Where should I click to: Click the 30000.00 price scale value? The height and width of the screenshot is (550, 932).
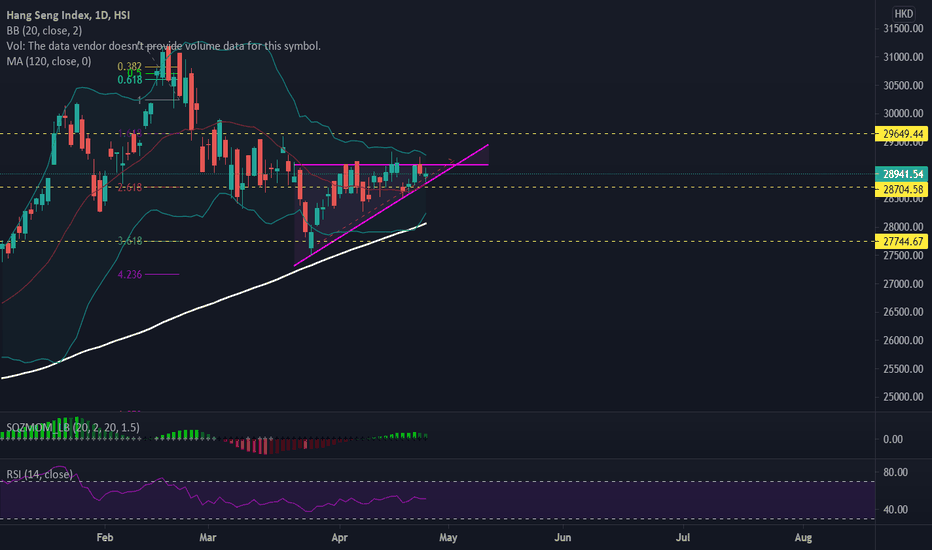pyautogui.click(x=903, y=114)
